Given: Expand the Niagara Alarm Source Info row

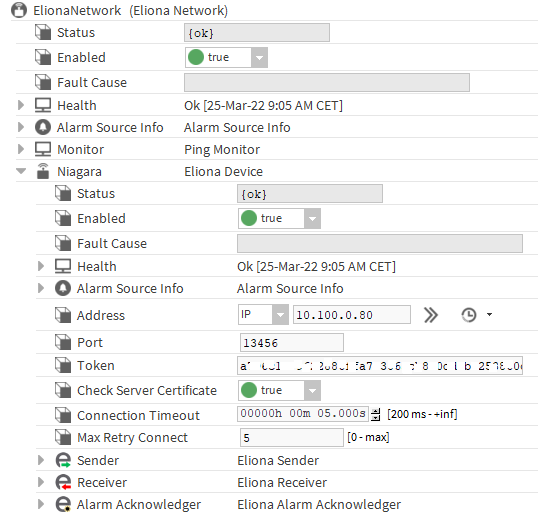Looking at the screenshot, I should coord(41,288).
